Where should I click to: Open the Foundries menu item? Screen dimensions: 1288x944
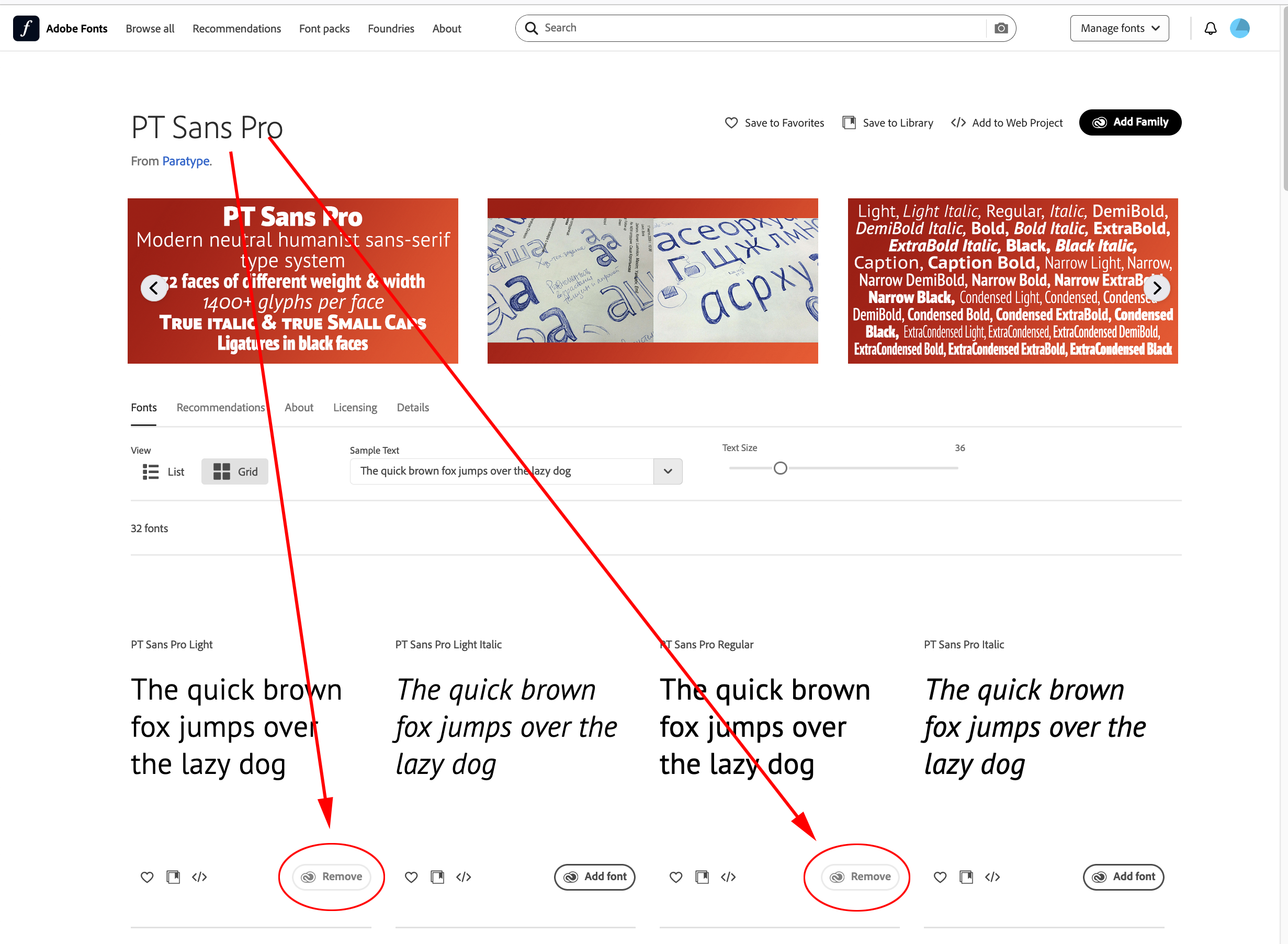point(391,28)
